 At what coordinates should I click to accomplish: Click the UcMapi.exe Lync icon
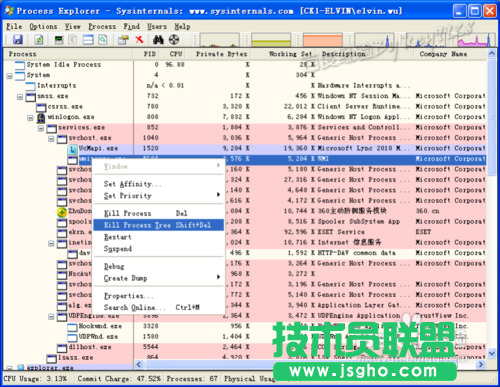pyautogui.click(x=72, y=149)
